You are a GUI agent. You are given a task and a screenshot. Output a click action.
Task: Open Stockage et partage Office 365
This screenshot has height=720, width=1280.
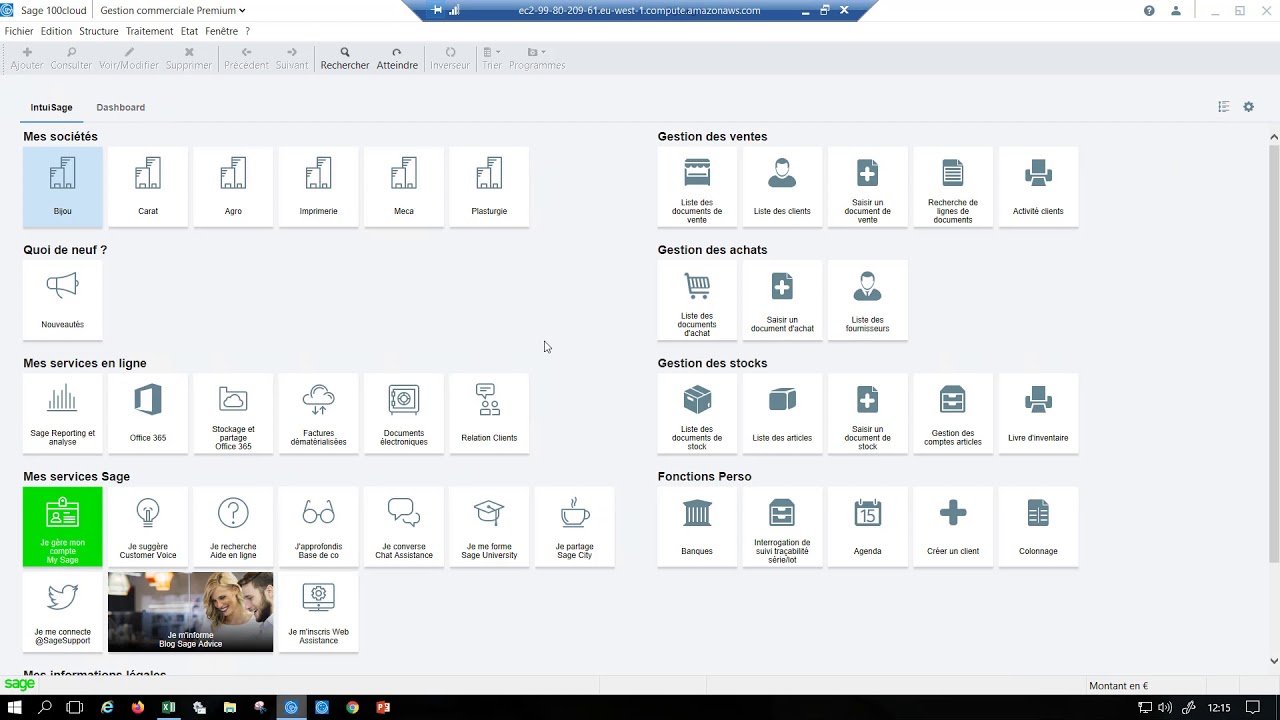click(x=233, y=414)
